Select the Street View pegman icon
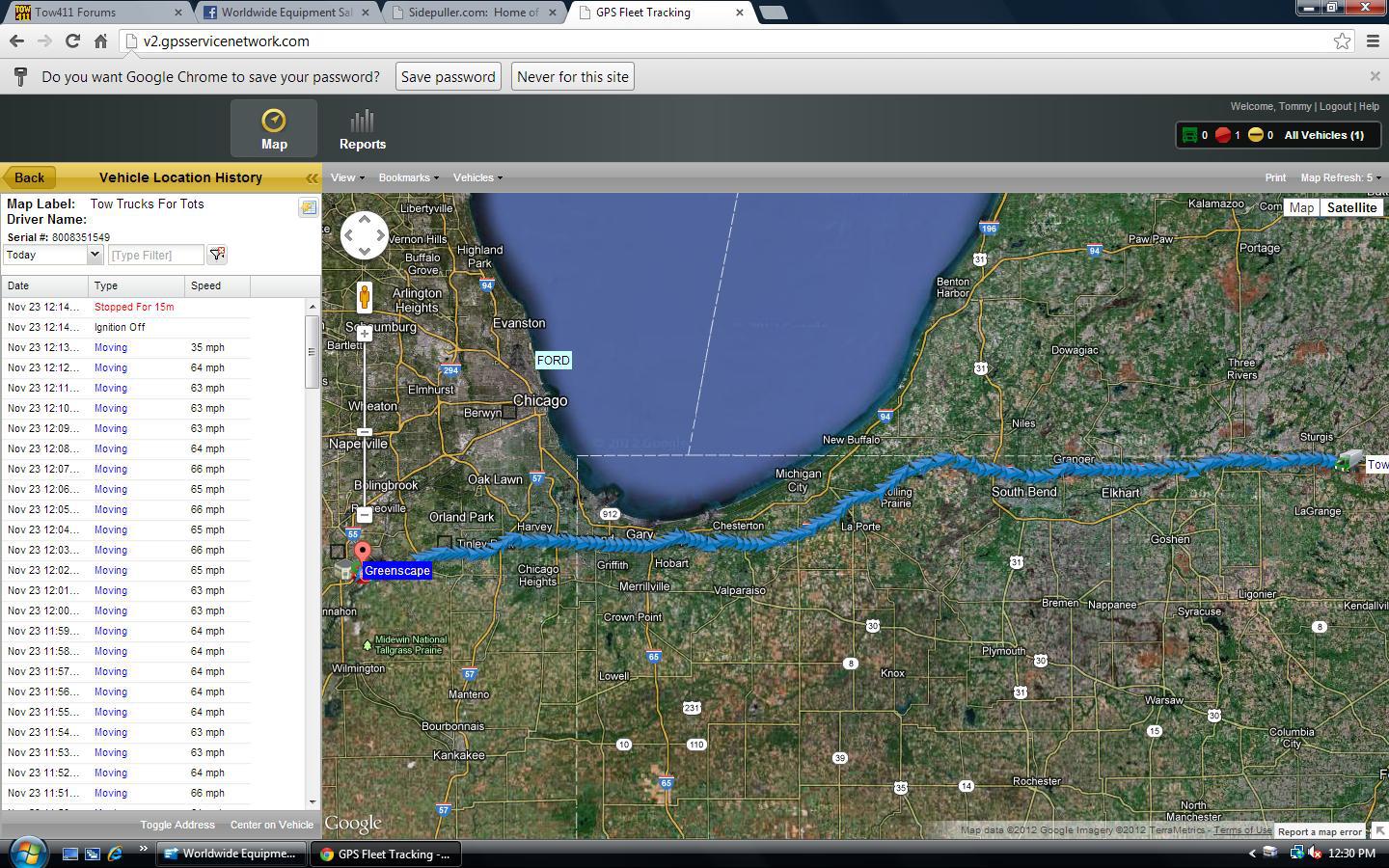Screen dimensions: 1389x868 coord(365,297)
